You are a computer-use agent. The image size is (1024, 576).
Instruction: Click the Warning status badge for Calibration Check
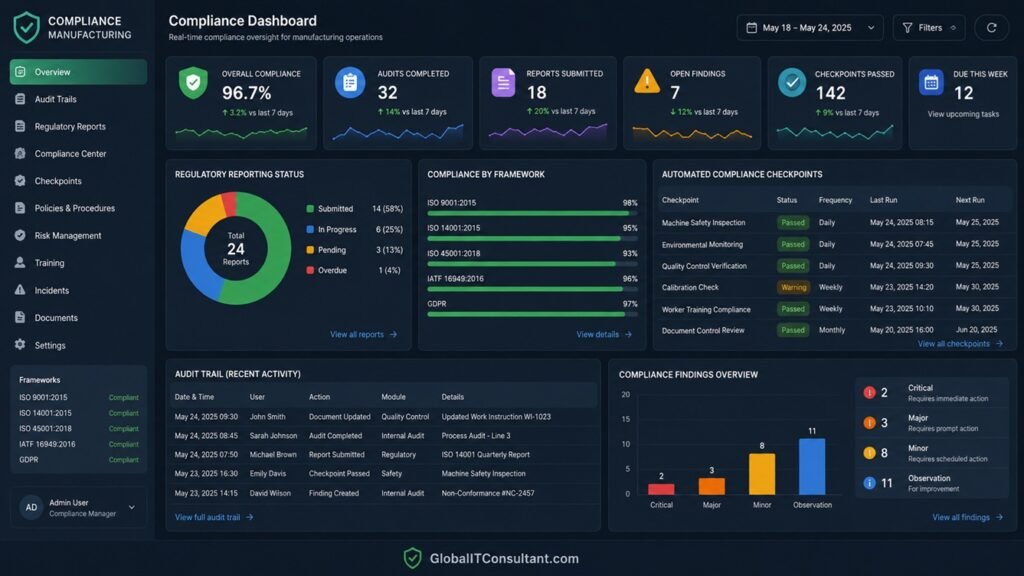[793, 287]
